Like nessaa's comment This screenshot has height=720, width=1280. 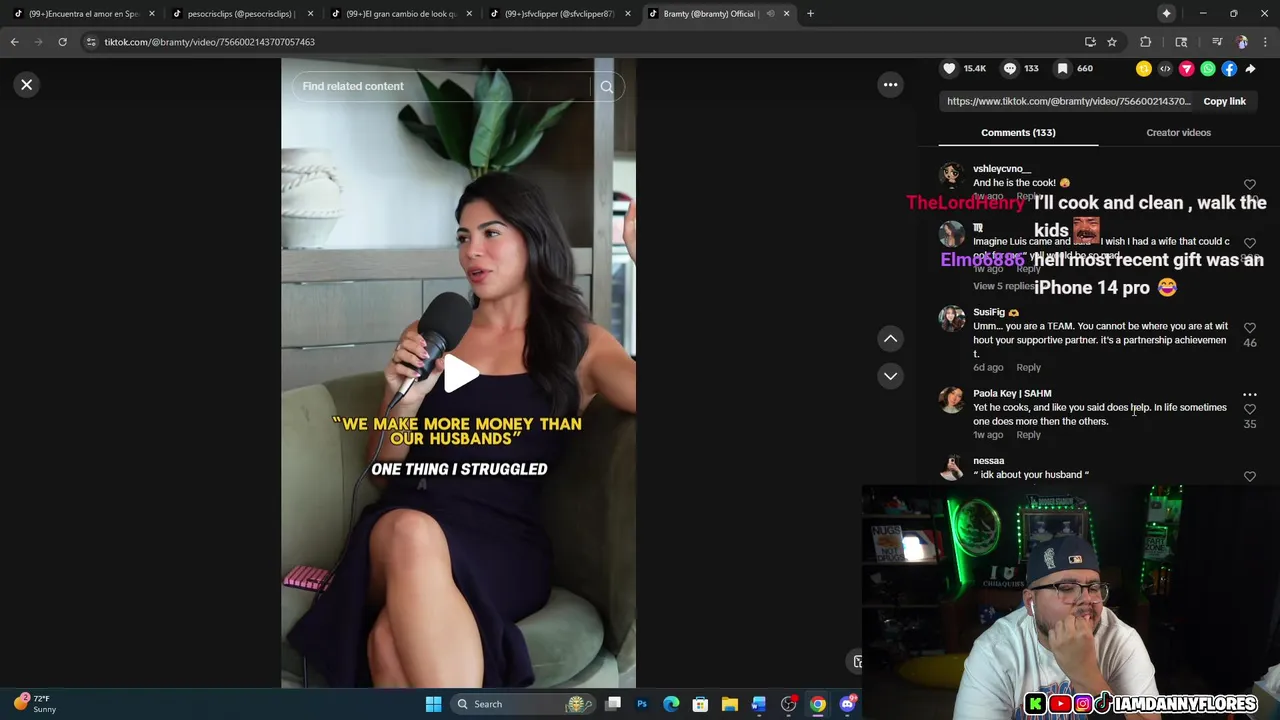(1250, 476)
